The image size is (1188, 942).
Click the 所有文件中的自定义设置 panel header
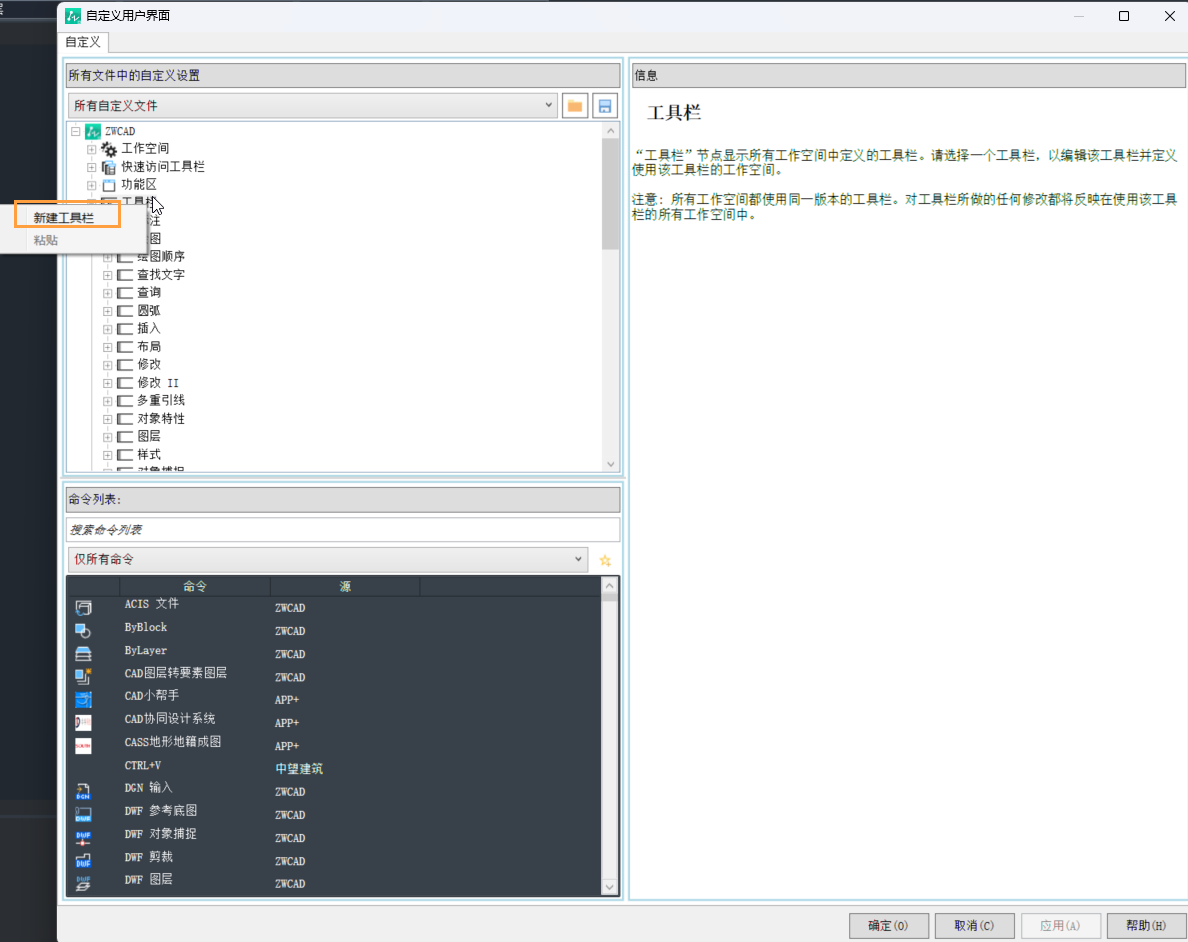tap(343, 75)
